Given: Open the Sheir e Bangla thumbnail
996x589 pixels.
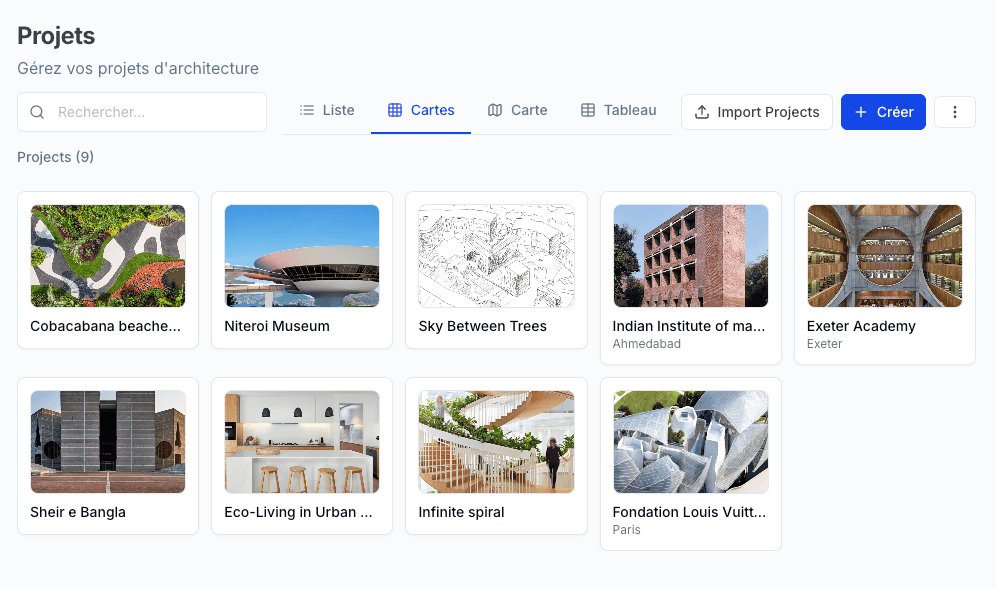Looking at the screenshot, I should [x=108, y=442].
